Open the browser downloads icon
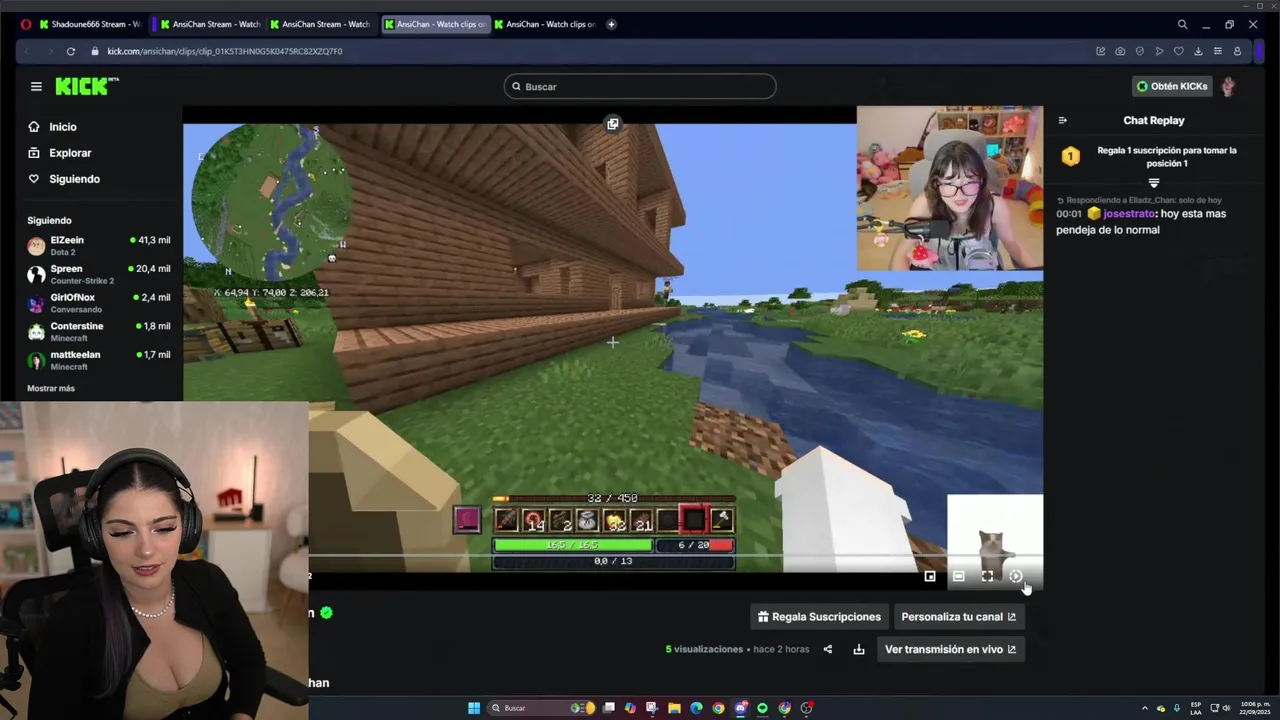1280x720 pixels. coord(1198,51)
